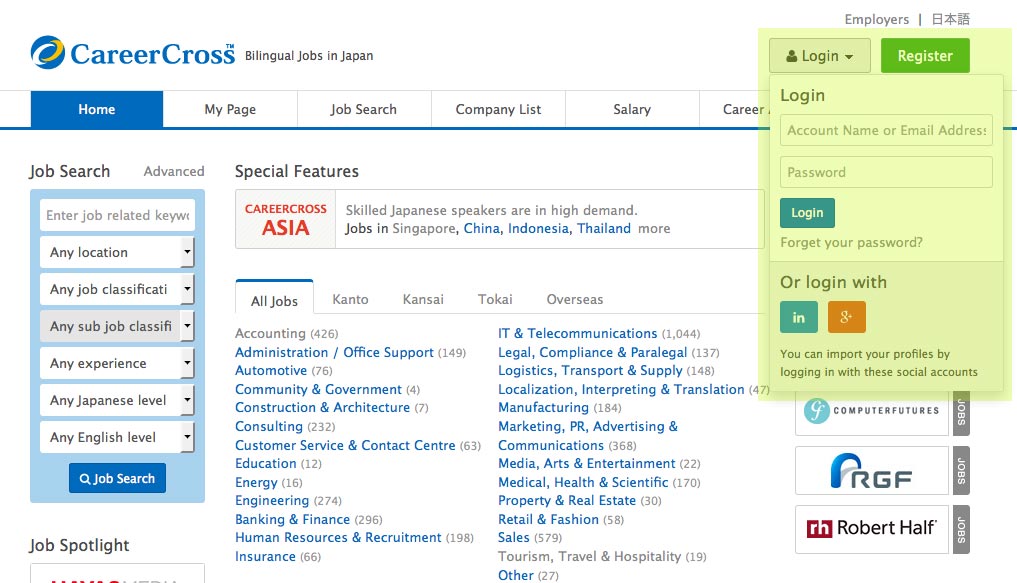This screenshot has width=1017, height=583.
Task: Open My Page in navigation
Action: coord(230,110)
